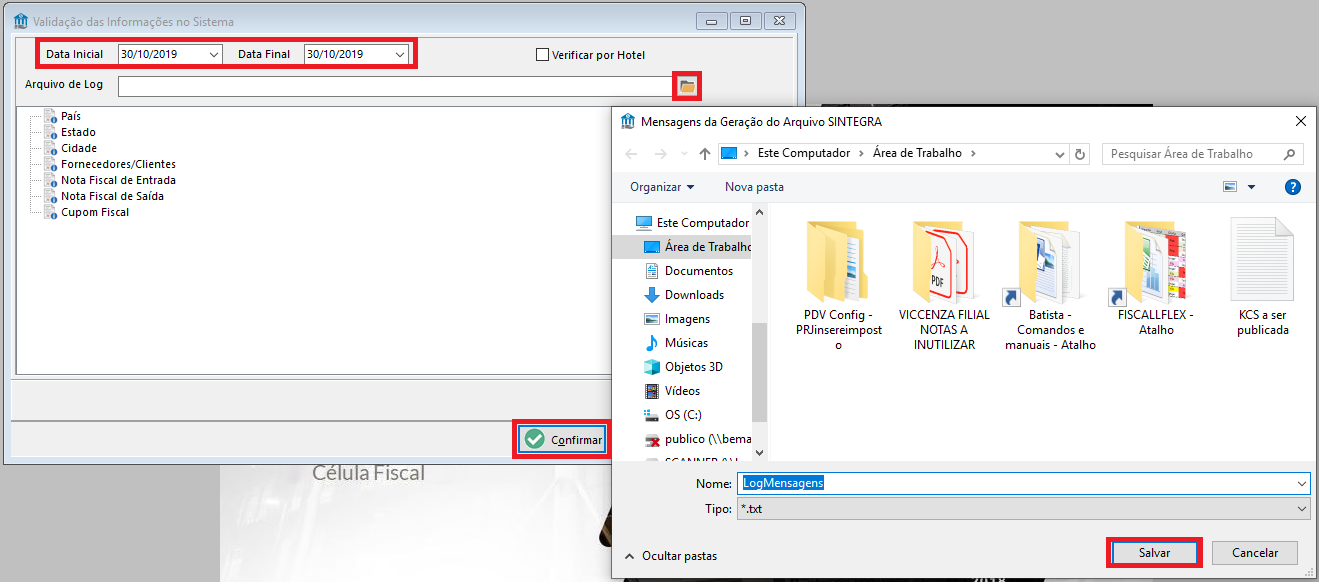Click Este Computador breadcrumb segment

pyautogui.click(x=804, y=154)
